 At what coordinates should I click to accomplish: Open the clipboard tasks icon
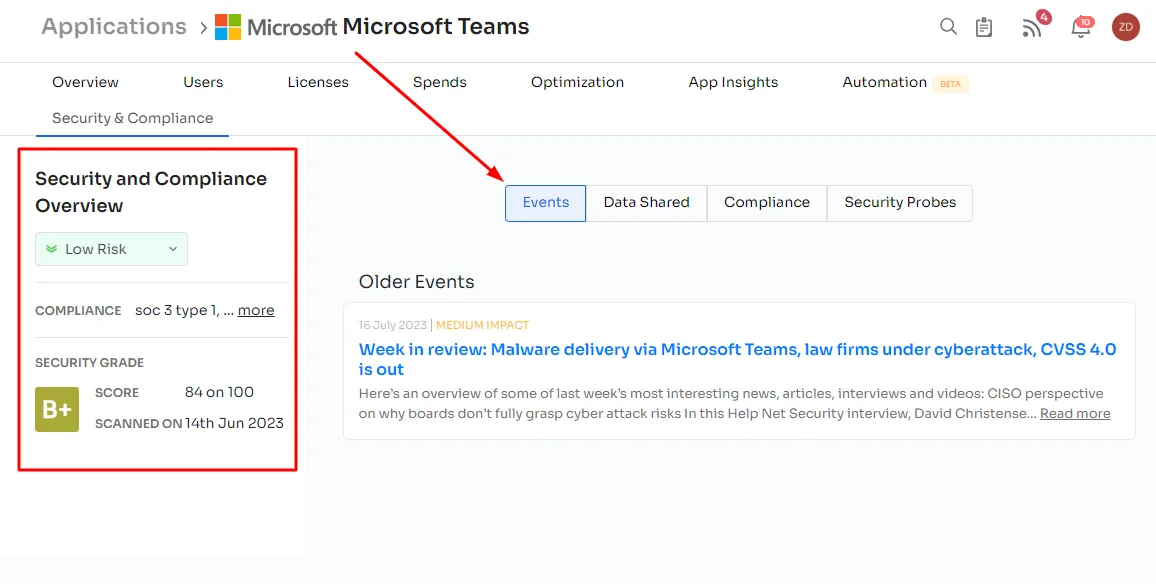pyautogui.click(x=983, y=27)
